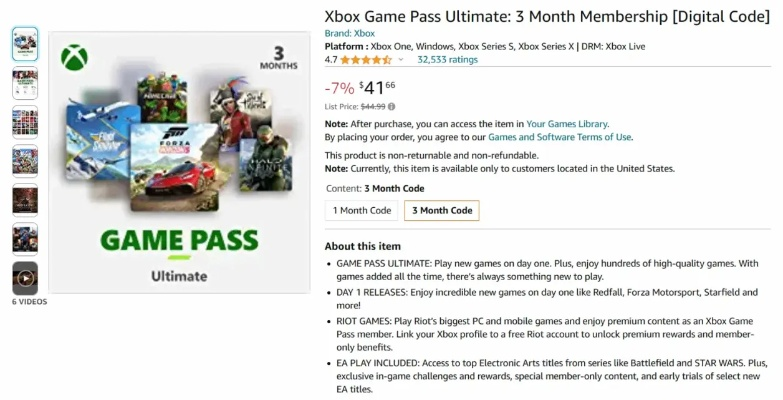
Task: Open the 32,533 ratings link
Action: point(447,60)
